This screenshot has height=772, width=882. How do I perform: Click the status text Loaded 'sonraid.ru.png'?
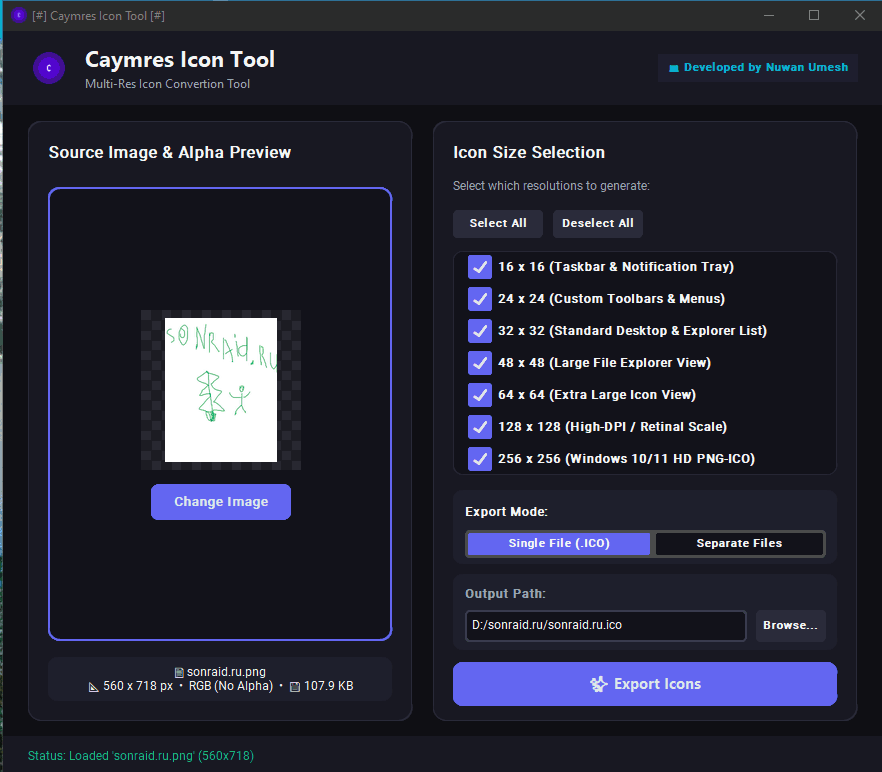(141, 756)
